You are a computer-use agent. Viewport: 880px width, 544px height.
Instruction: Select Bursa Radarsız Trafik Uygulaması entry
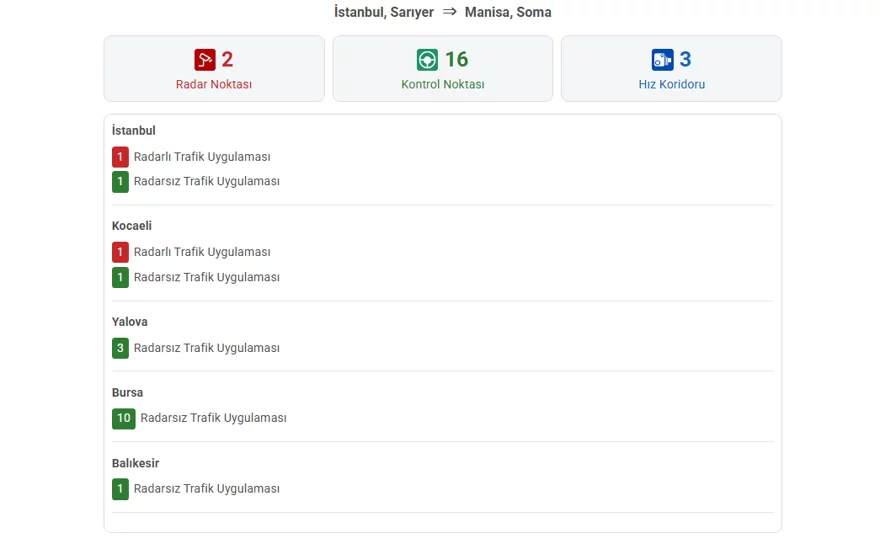(x=213, y=418)
